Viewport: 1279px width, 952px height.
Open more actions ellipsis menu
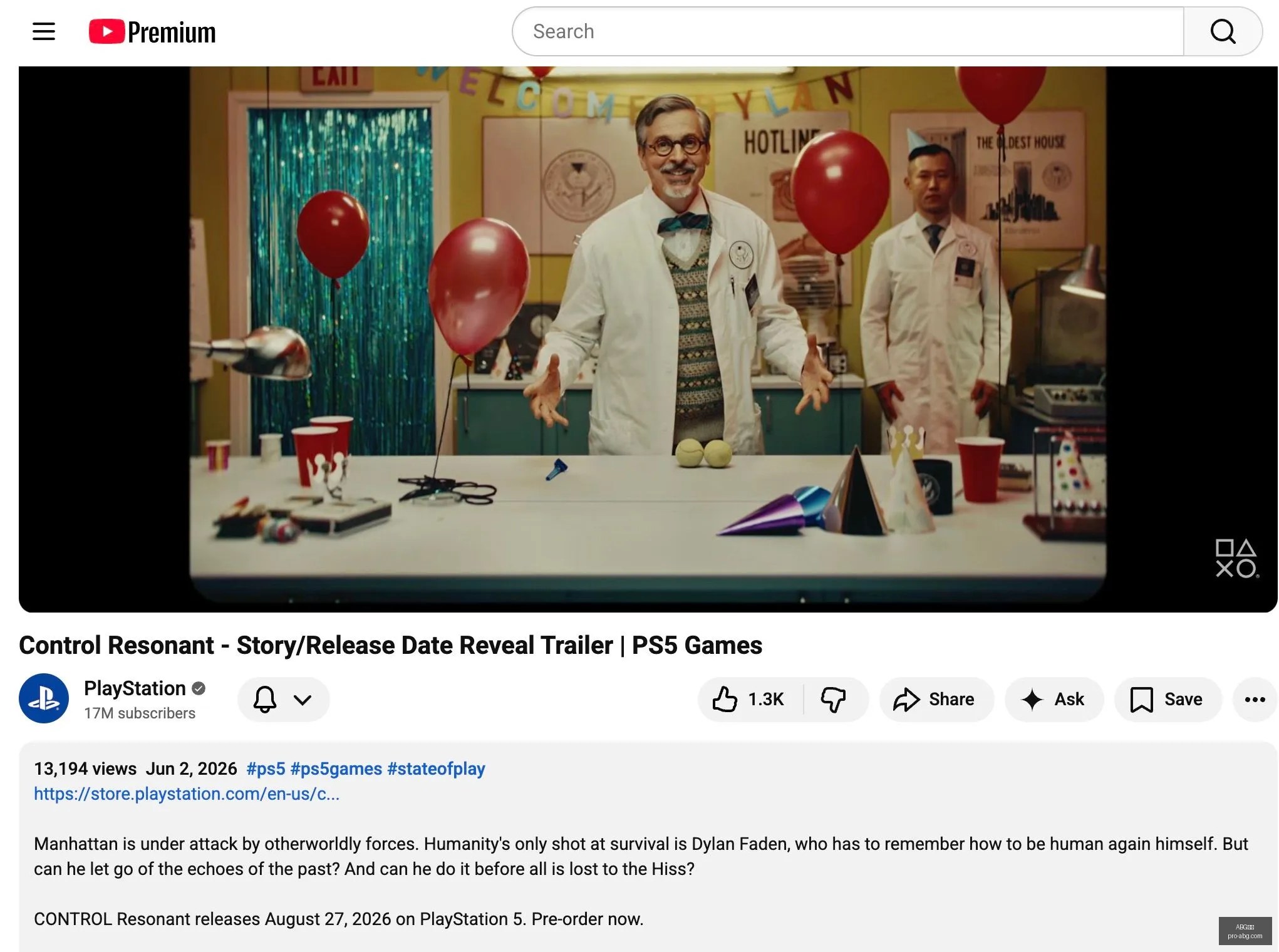(x=1255, y=699)
